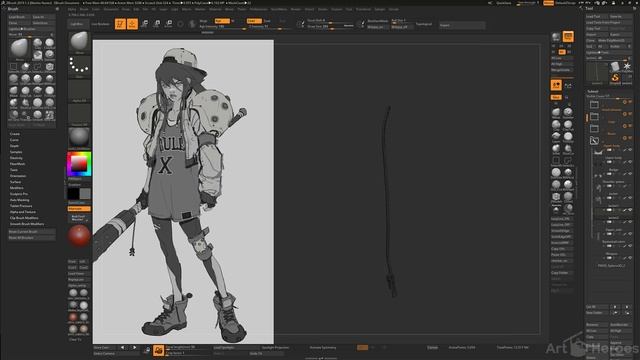Open the current brush thumbnail in left shelf
This screenshot has height=360, width=640.
(x=79, y=42)
